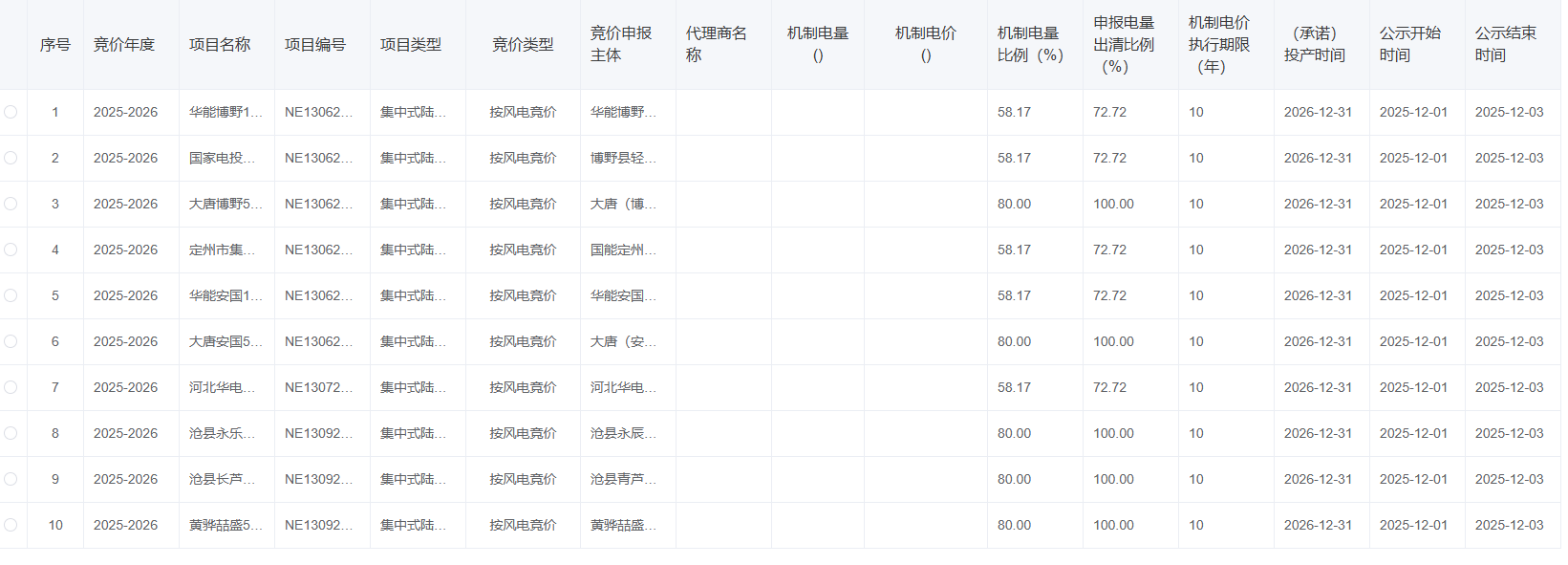Click the 项目名称 column header

[220, 45]
